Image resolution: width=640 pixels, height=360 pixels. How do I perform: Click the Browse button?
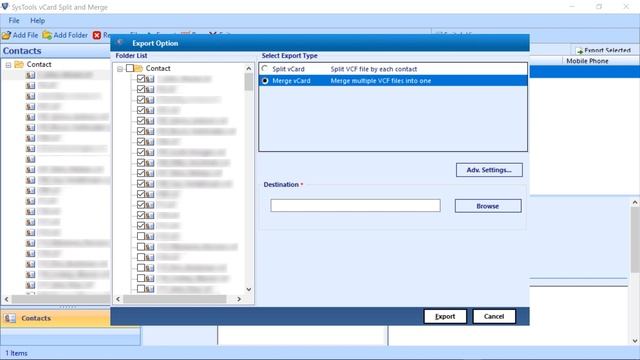[x=488, y=206]
